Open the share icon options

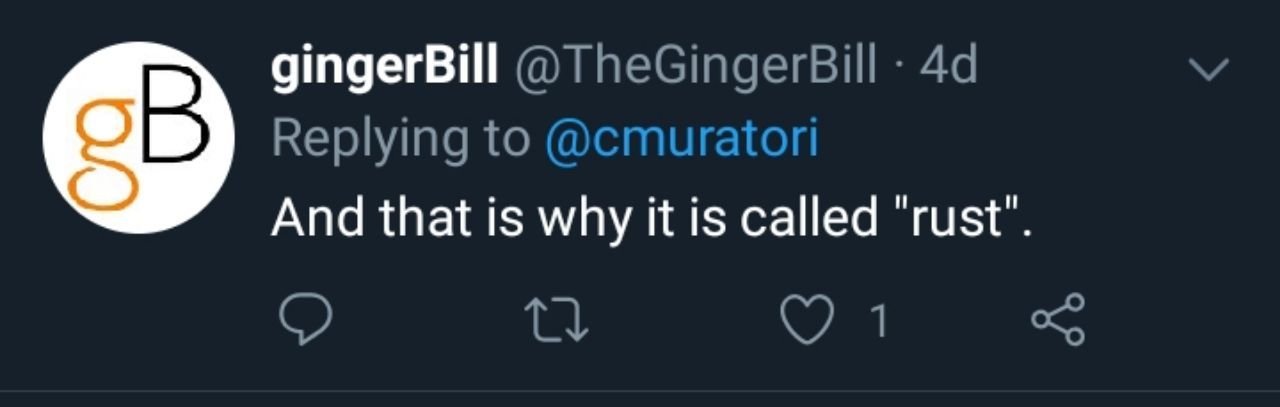pyautogui.click(x=1057, y=320)
